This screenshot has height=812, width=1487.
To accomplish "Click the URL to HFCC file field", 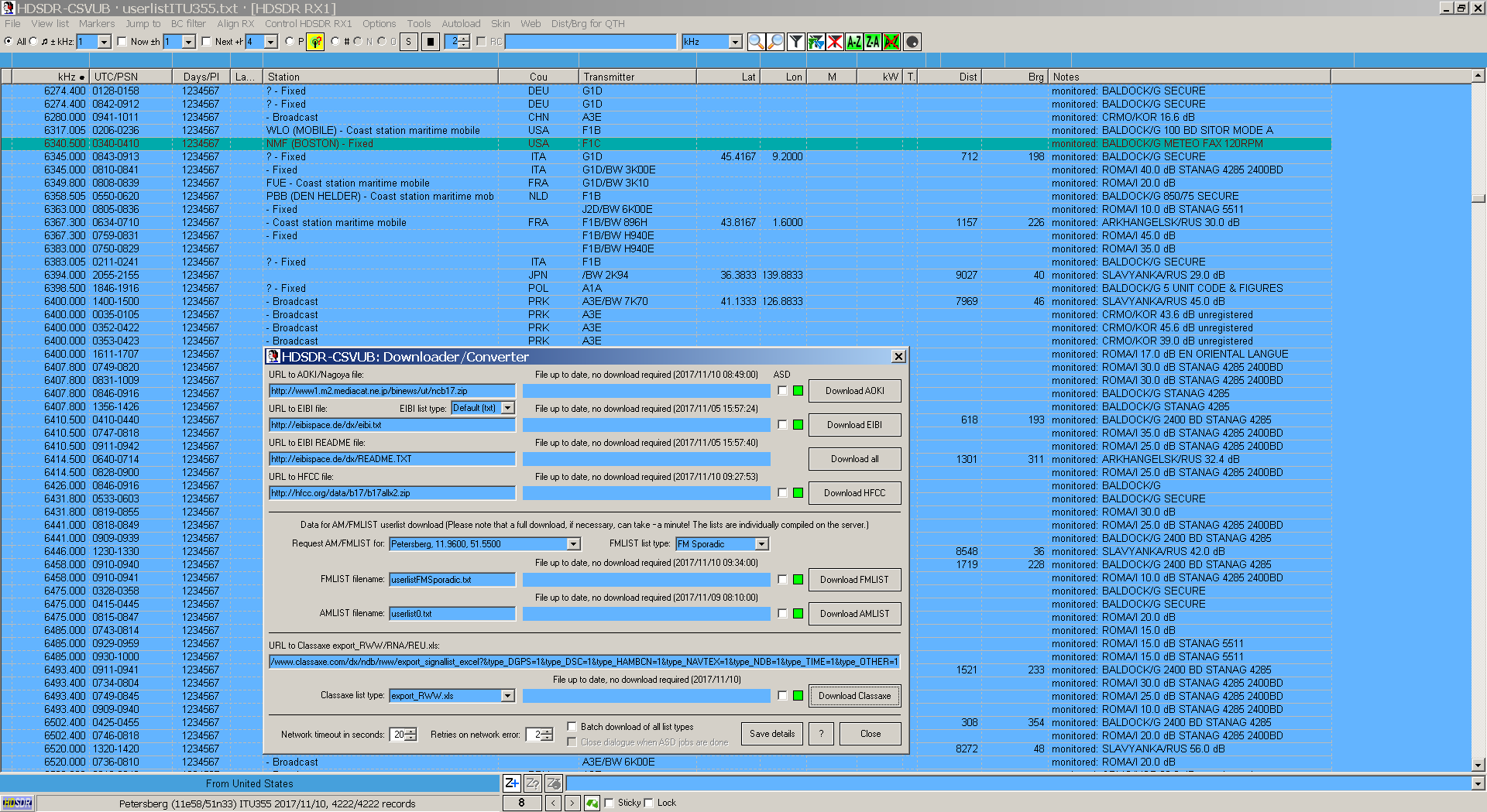I will [392, 493].
